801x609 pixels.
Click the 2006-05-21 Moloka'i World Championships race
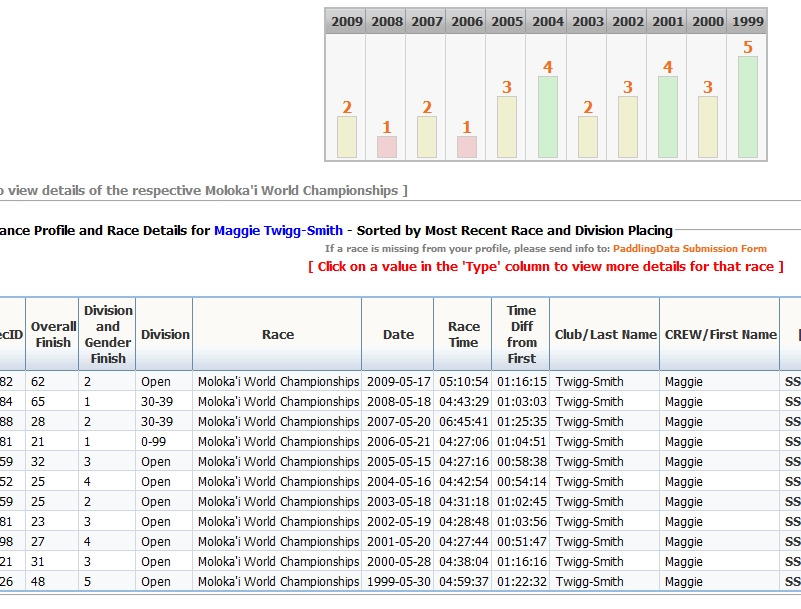[x=278, y=442]
